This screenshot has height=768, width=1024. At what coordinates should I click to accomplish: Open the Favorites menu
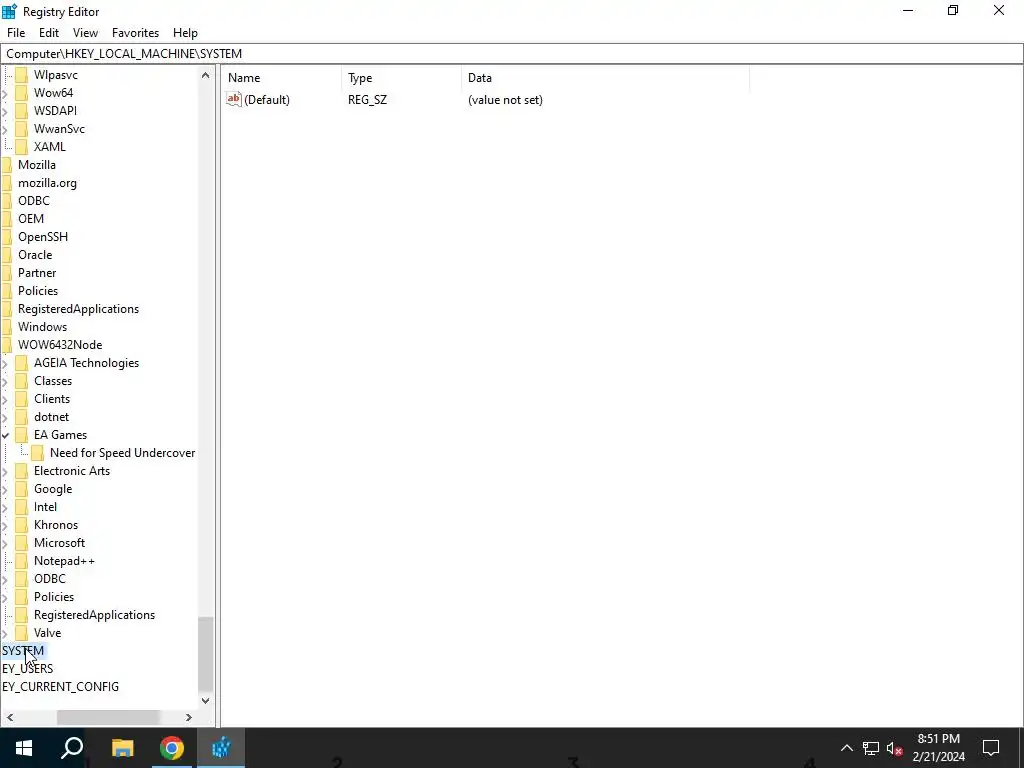[x=135, y=33]
